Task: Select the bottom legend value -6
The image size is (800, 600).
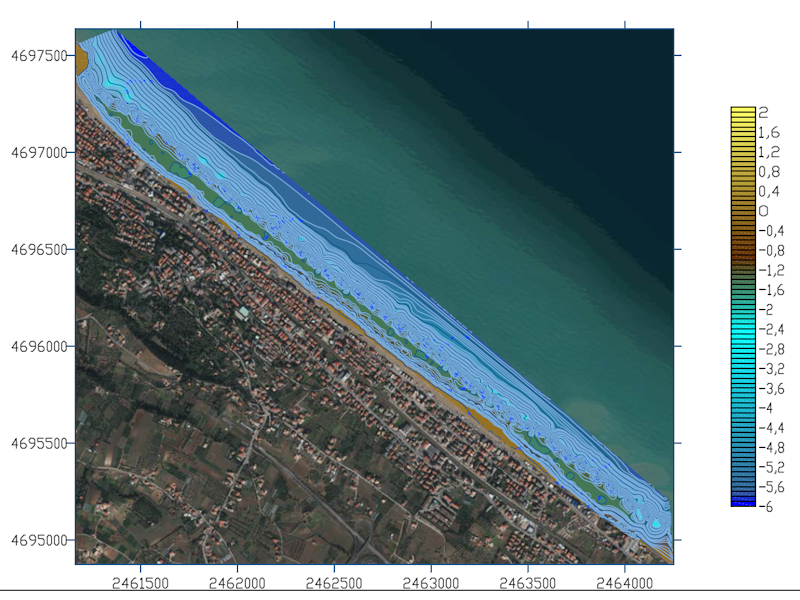Action: click(x=766, y=507)
